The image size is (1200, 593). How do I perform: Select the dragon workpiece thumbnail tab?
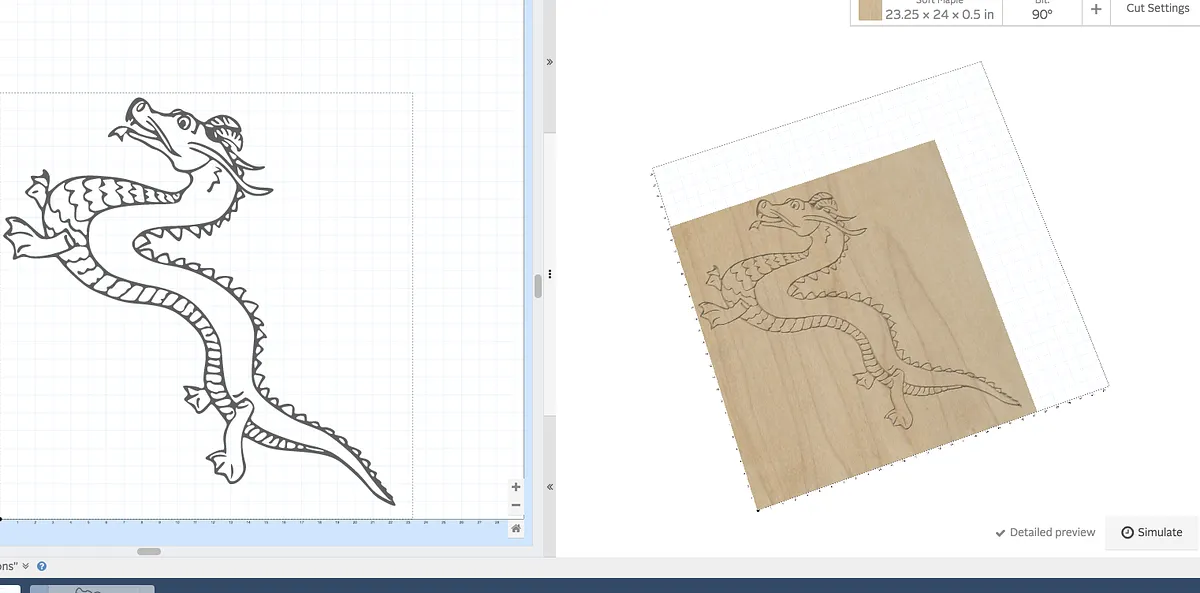(92, 588)
